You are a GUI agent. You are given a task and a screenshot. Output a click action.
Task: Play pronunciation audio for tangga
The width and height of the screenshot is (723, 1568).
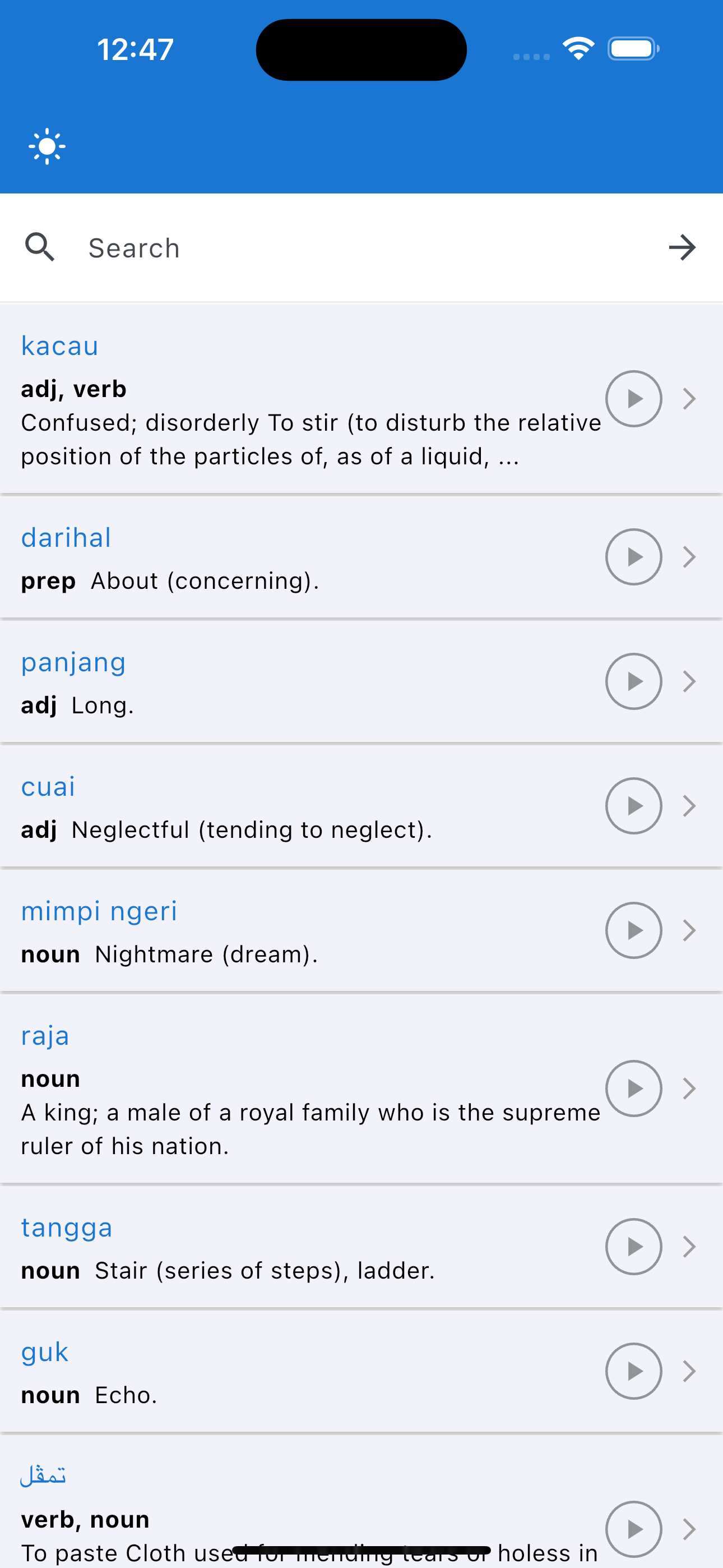[633, 1247]
